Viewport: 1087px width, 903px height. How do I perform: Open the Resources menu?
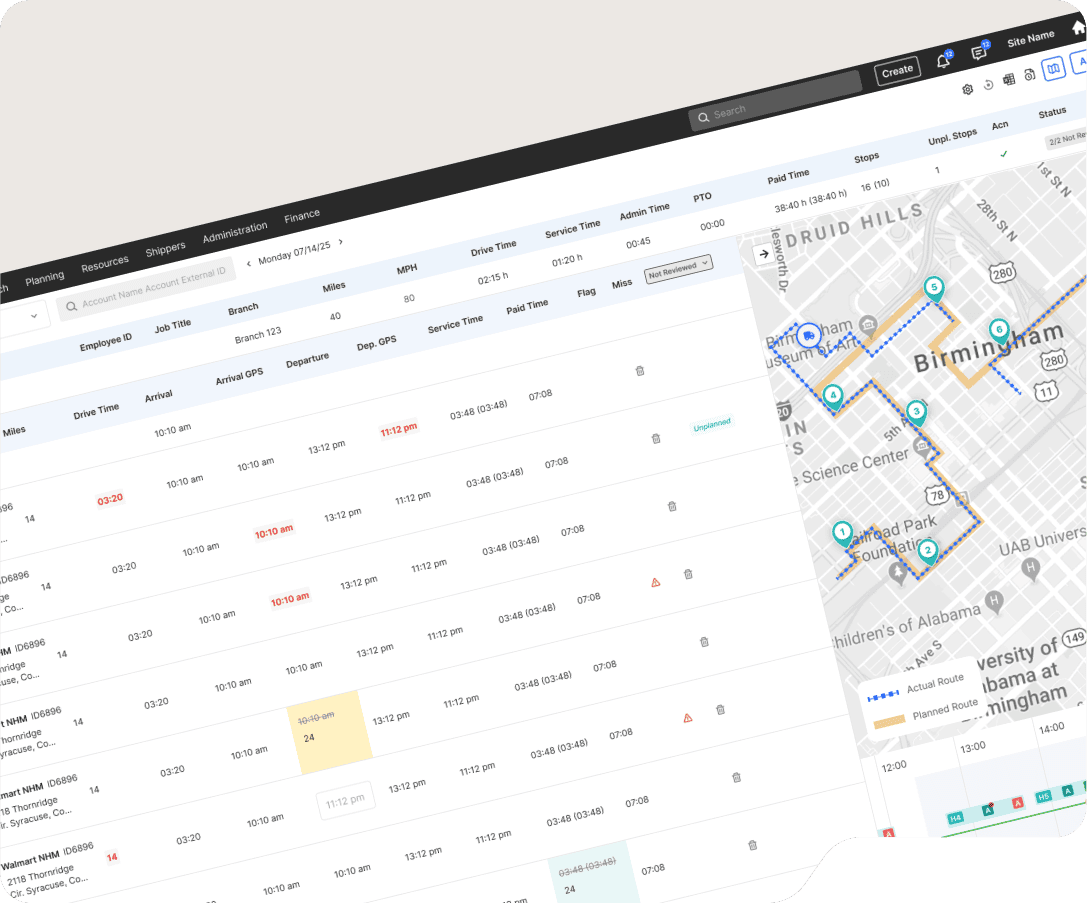pos(105,264)
